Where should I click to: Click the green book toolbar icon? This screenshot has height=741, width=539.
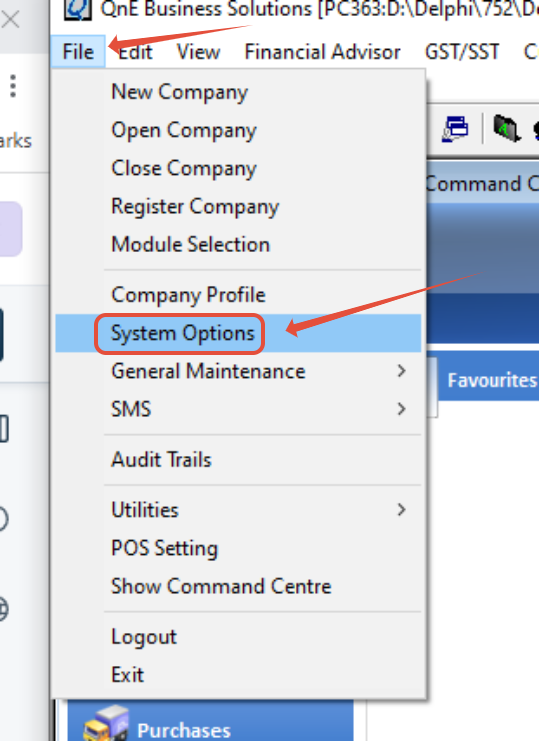point(507,129)
